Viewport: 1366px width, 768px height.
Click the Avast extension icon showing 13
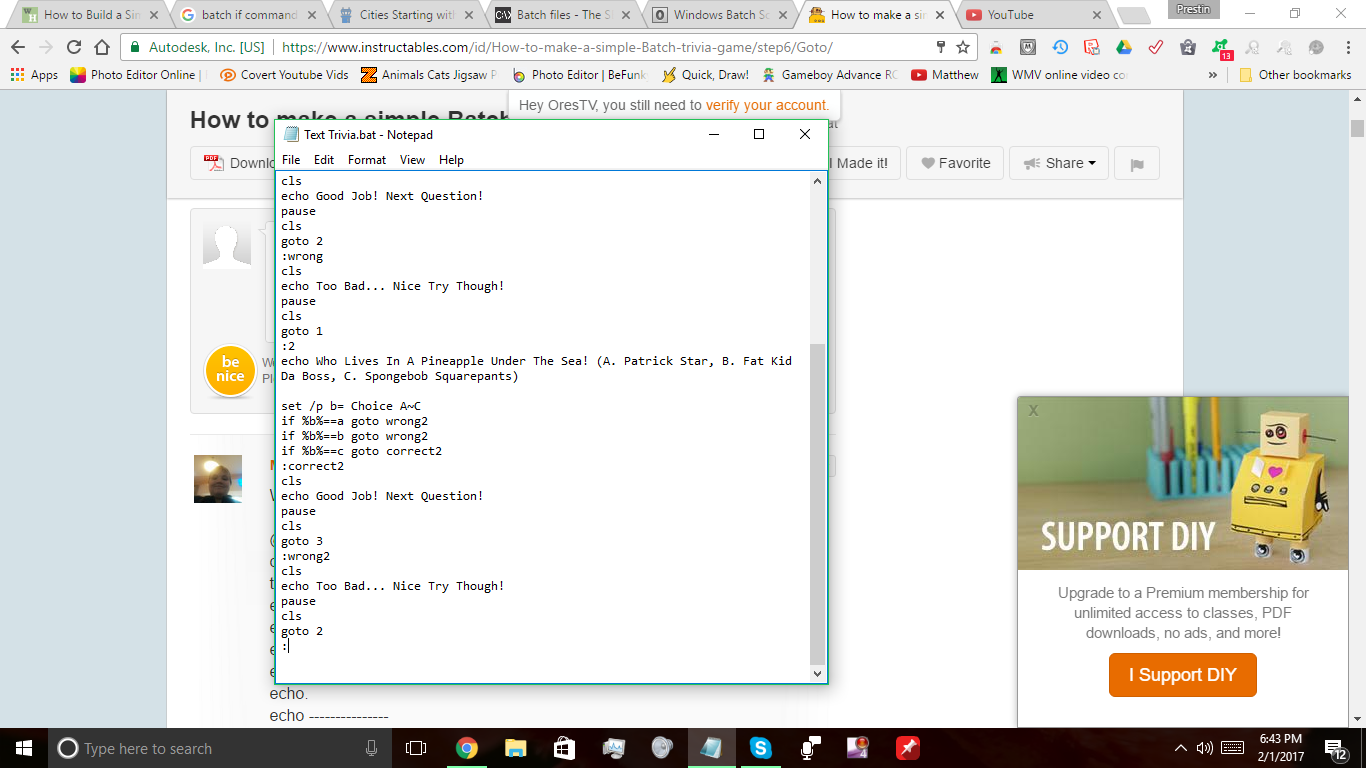pyautogui.click(x=1220, y=48)
